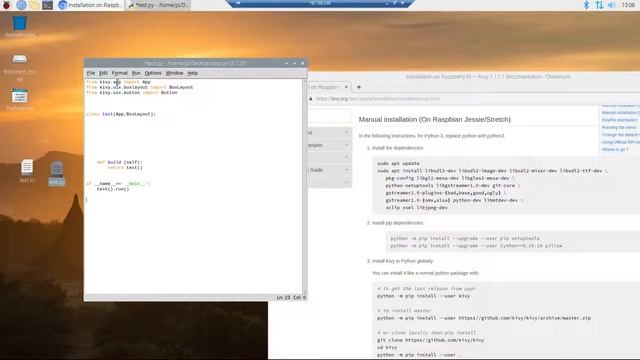Click the 'sudo apt update' command line
640x360 pixels.
398,163
